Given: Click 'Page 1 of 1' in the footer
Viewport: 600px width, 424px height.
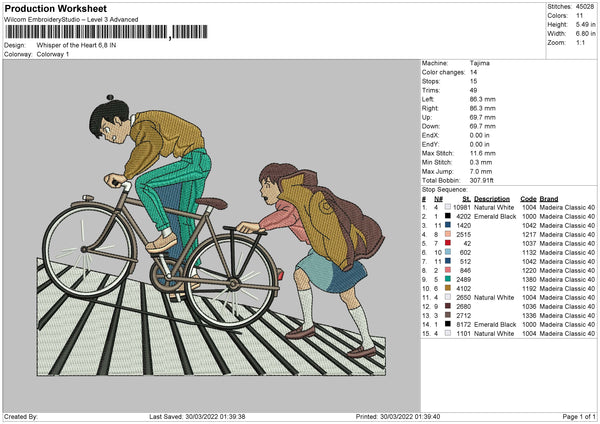Looking at the screenshot, I should [x=579, y=416].
